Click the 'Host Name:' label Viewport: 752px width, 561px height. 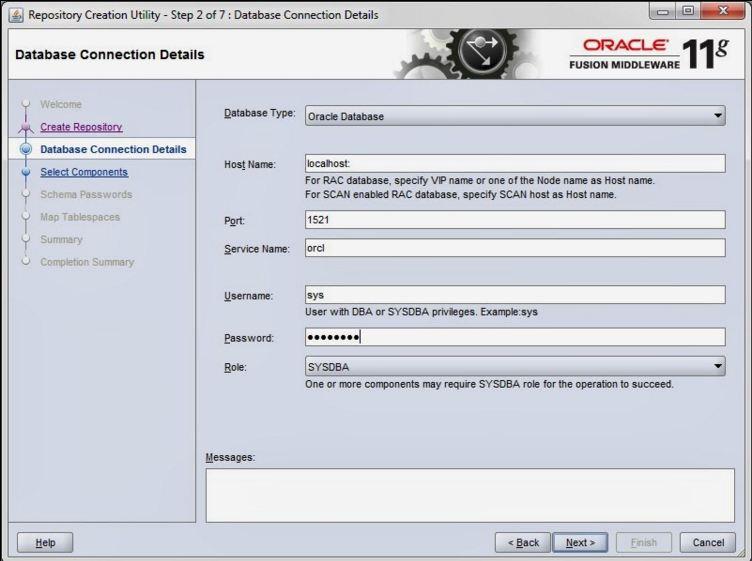pos(250,164)
